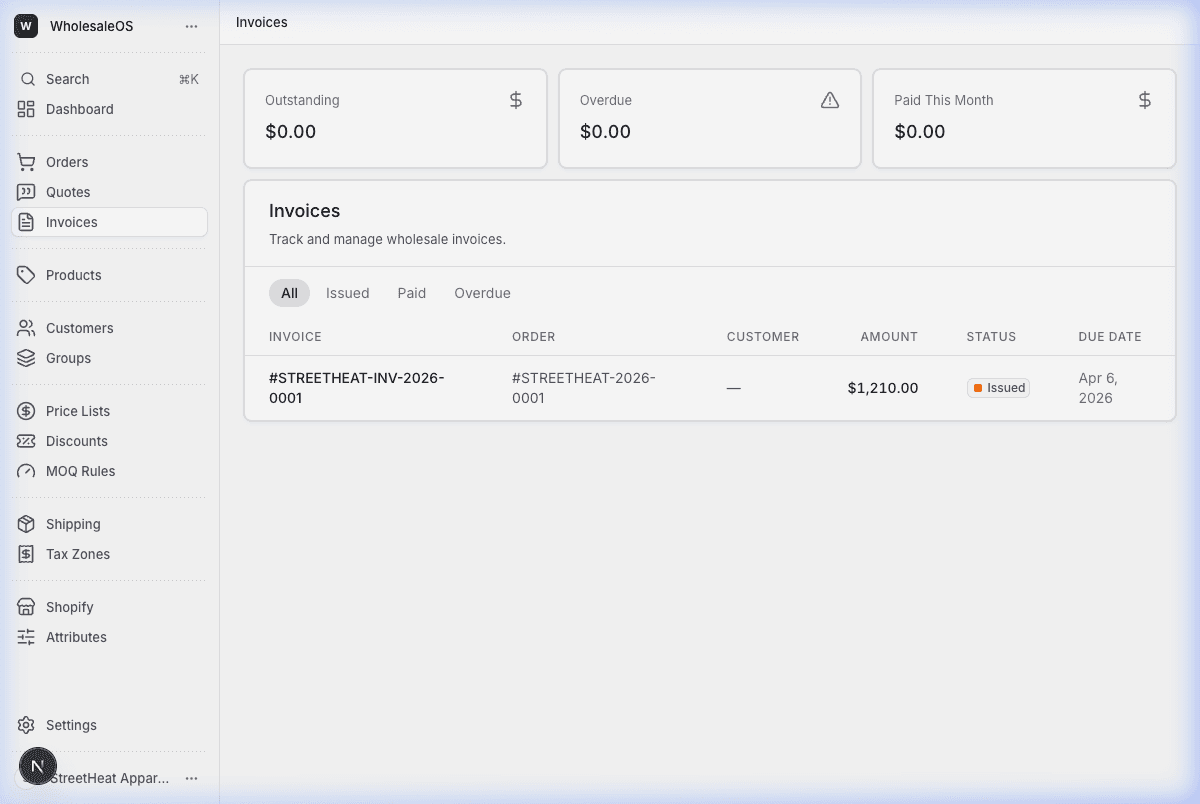This screenshot has width=1200, height=804.
Task: Toggle the Issued invoice filter
Action: tap(347, 293)
